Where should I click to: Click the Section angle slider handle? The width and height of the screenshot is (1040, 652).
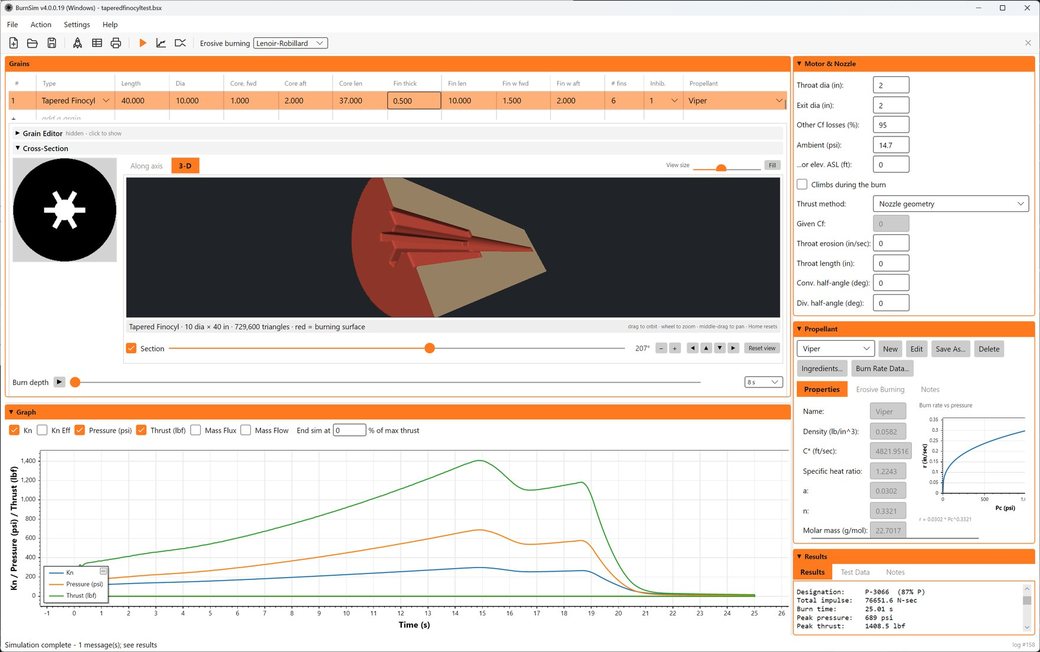pyautogui.click(x=430, y=348)
